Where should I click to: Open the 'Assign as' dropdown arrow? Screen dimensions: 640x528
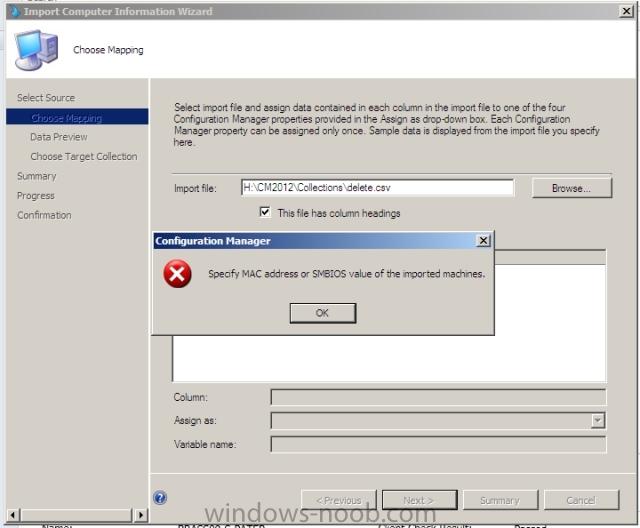coord(598,420)
